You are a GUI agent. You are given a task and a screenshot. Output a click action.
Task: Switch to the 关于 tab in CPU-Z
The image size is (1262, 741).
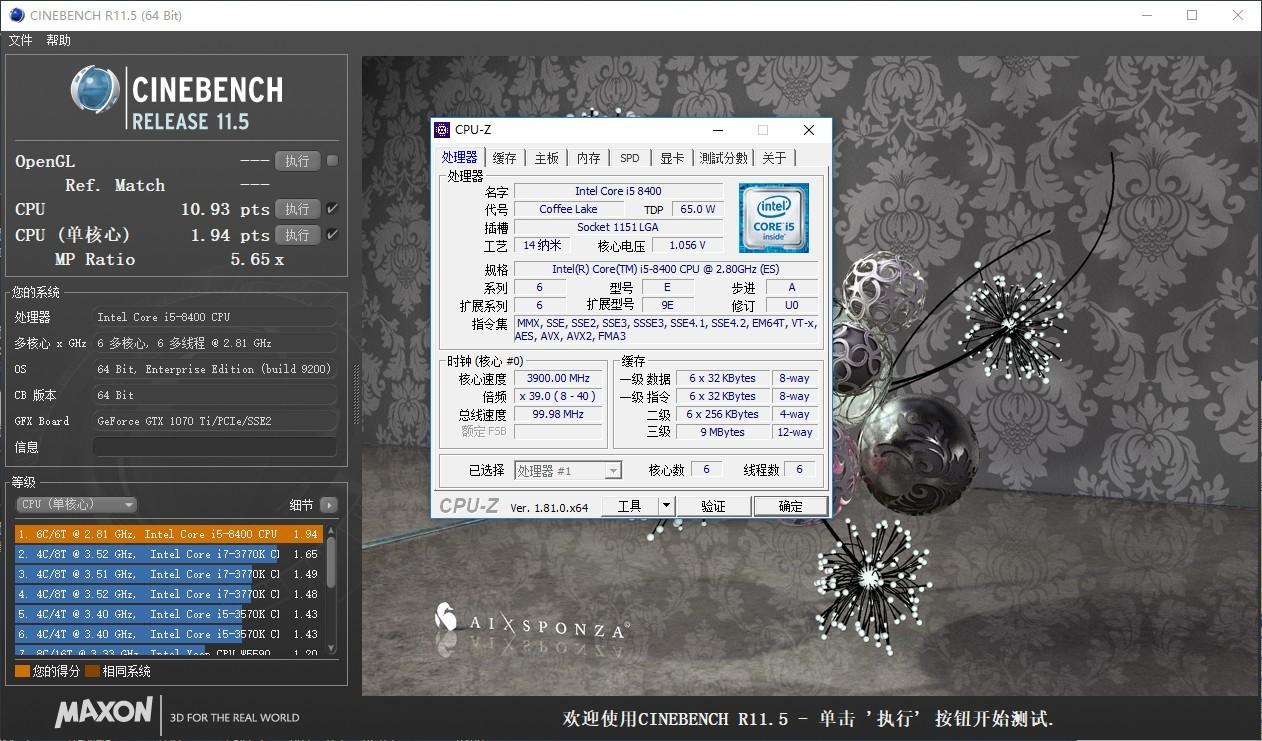coord(775,158)
